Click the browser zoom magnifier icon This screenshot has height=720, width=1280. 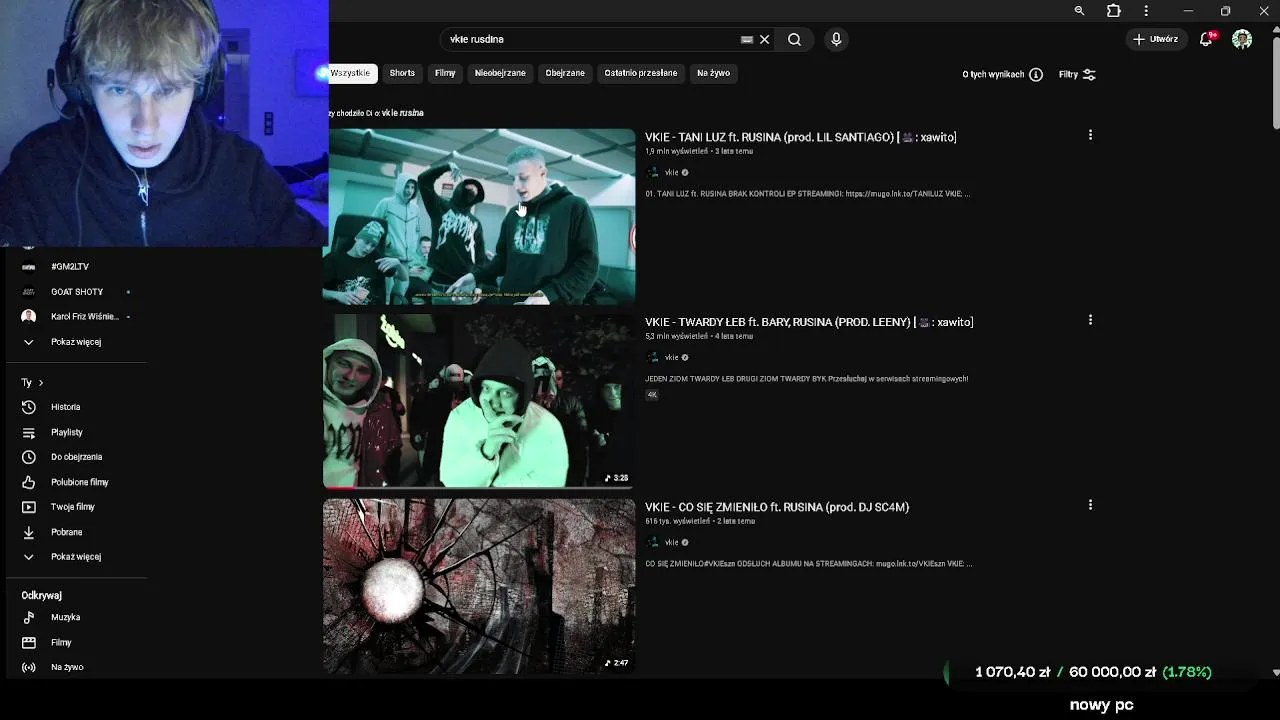[1079, 10]
